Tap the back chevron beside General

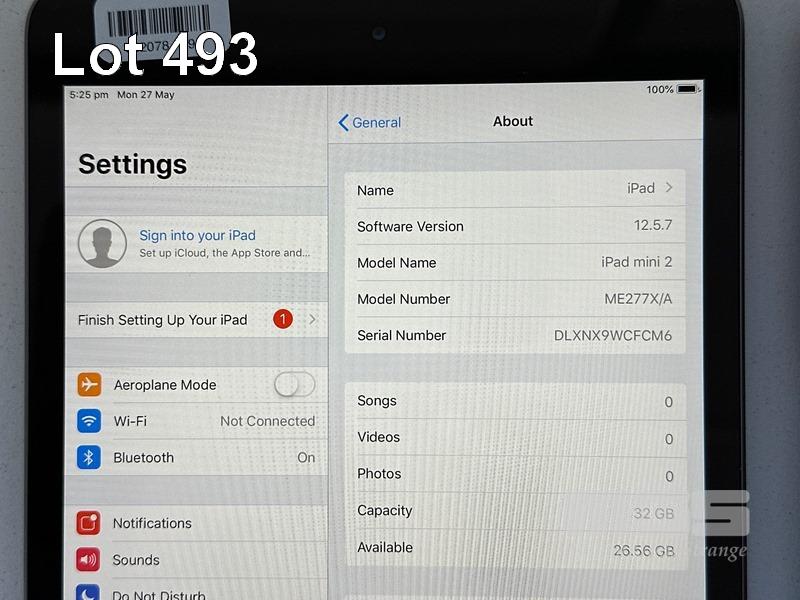pyautogui.click(x=344, y=123)
